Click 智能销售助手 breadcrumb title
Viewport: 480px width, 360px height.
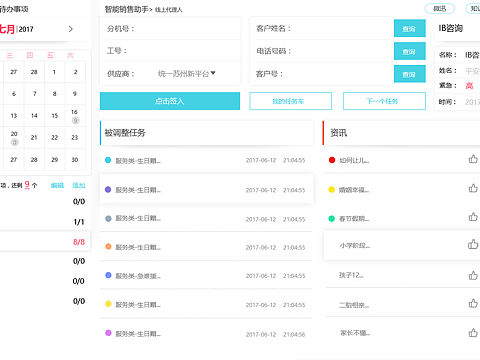126,9
